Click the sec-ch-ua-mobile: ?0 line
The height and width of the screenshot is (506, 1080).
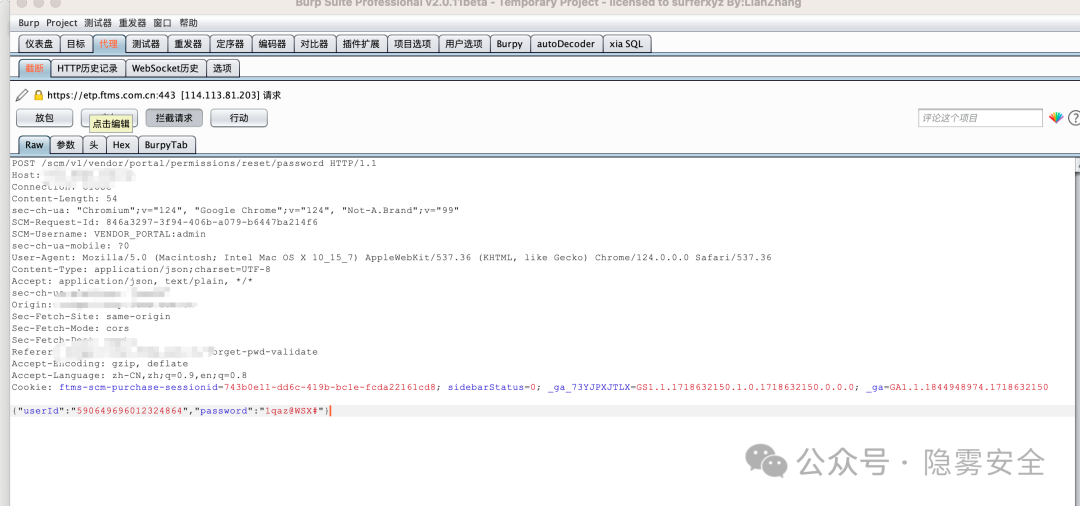(x=70, y=246)
